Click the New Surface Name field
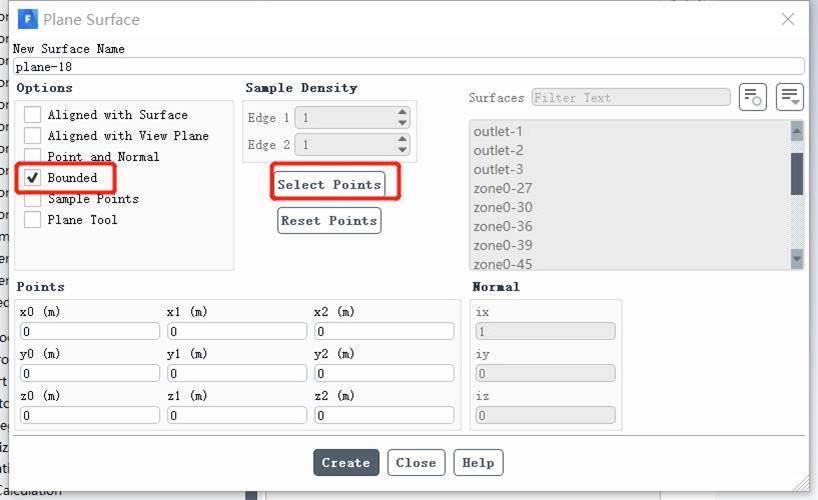Screen dimensions: 818x500 pyautogui.click(x=409, y=67)
